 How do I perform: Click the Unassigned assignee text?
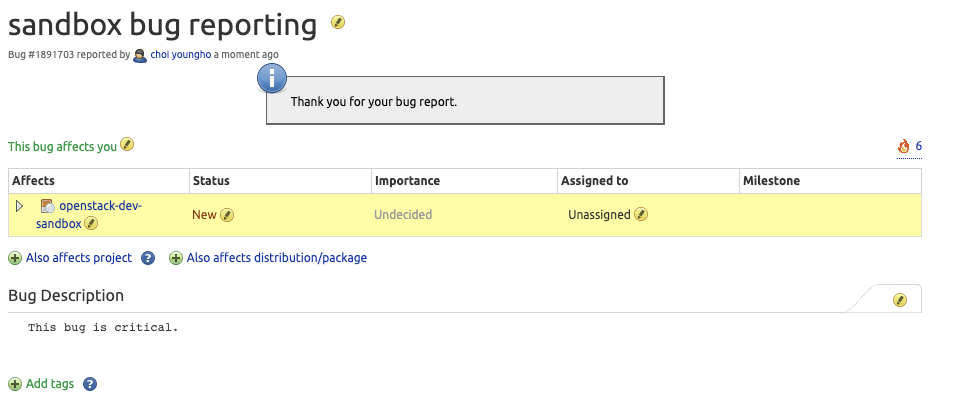[599, 215]
